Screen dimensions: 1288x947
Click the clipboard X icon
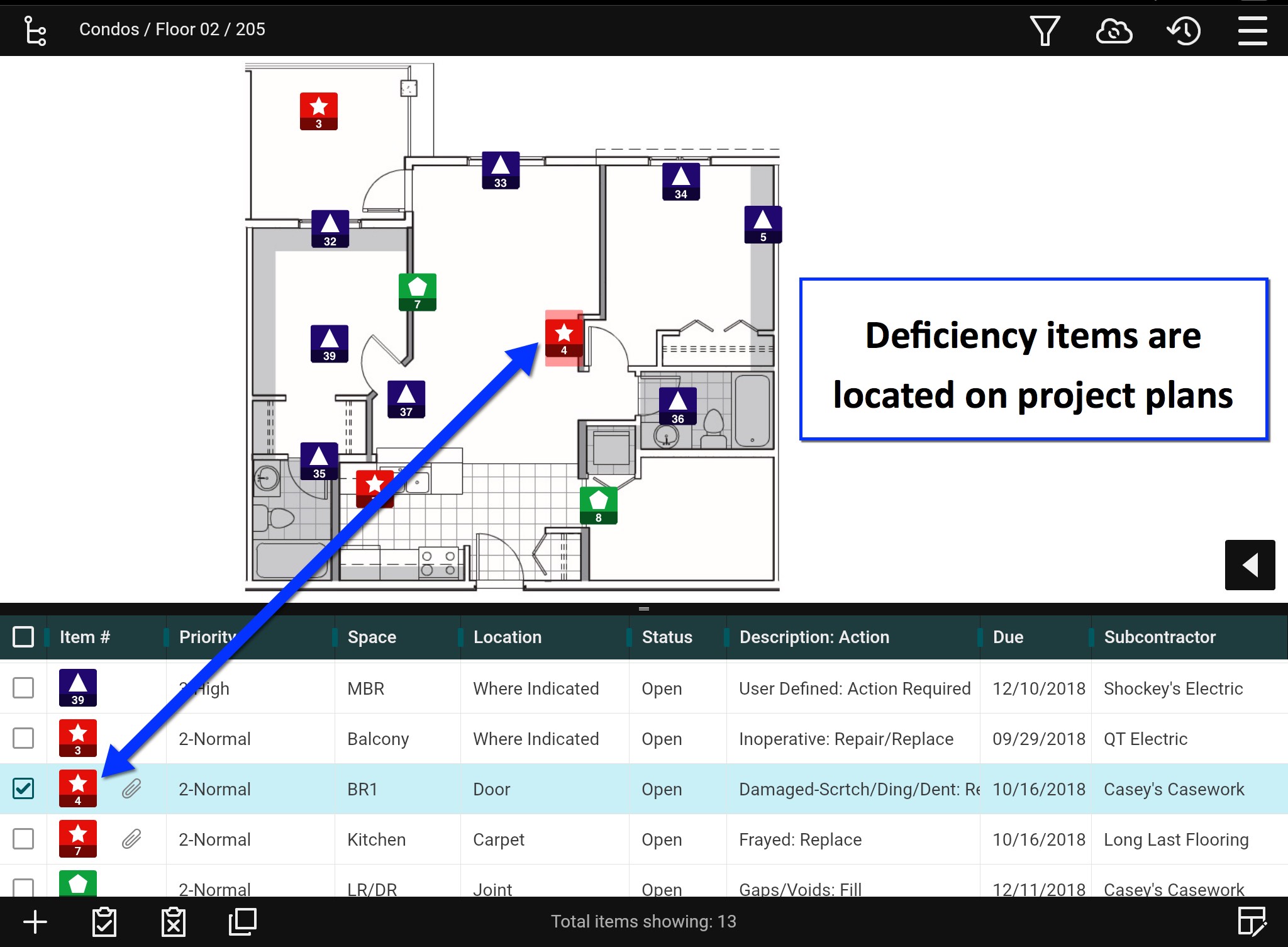tap(174, 922)
